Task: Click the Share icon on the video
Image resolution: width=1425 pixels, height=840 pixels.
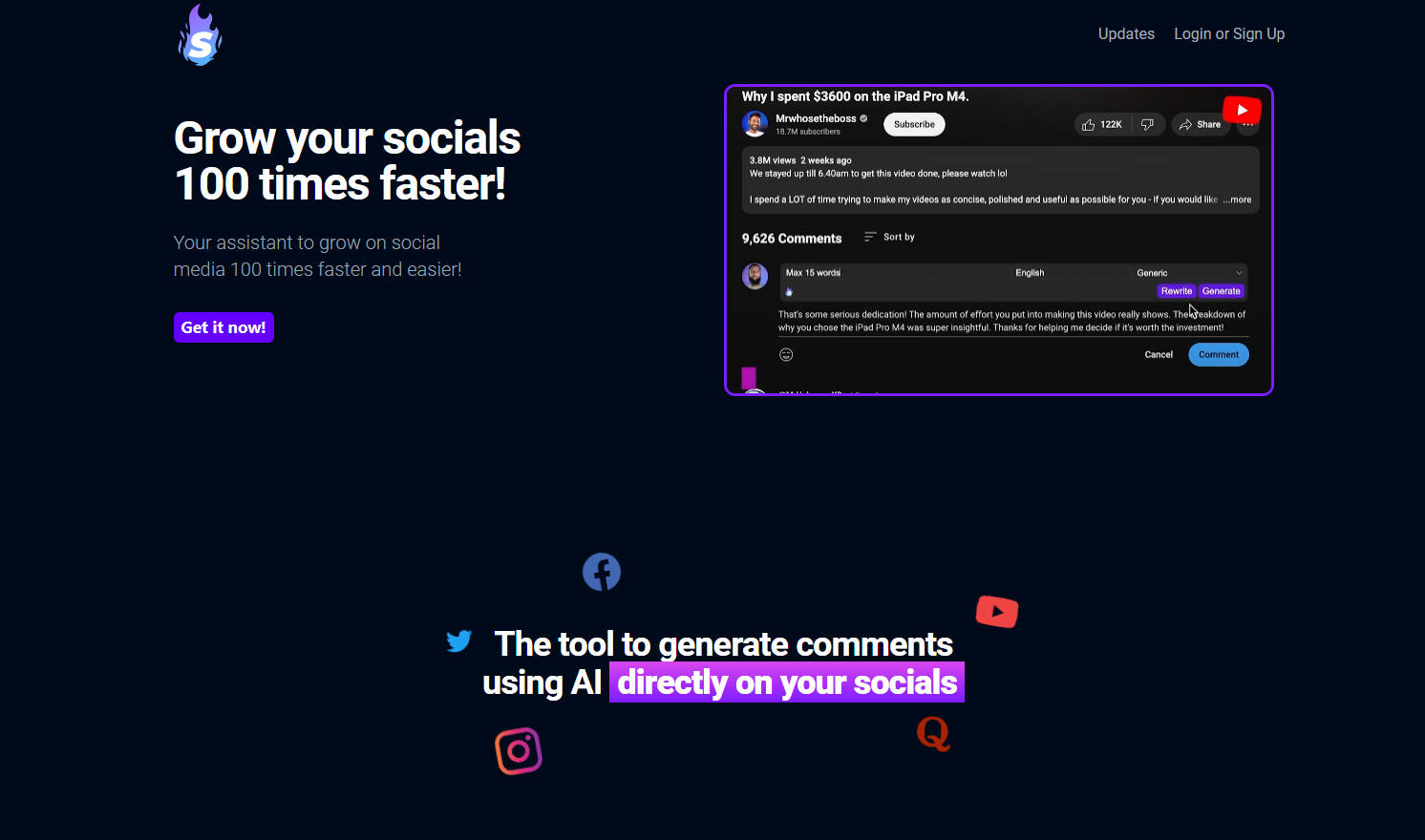Action: 1200,124
